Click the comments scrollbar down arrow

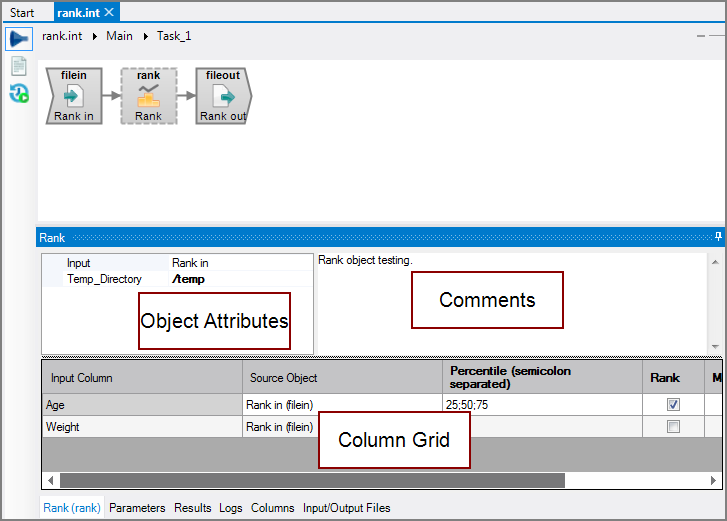click(715, 346)
